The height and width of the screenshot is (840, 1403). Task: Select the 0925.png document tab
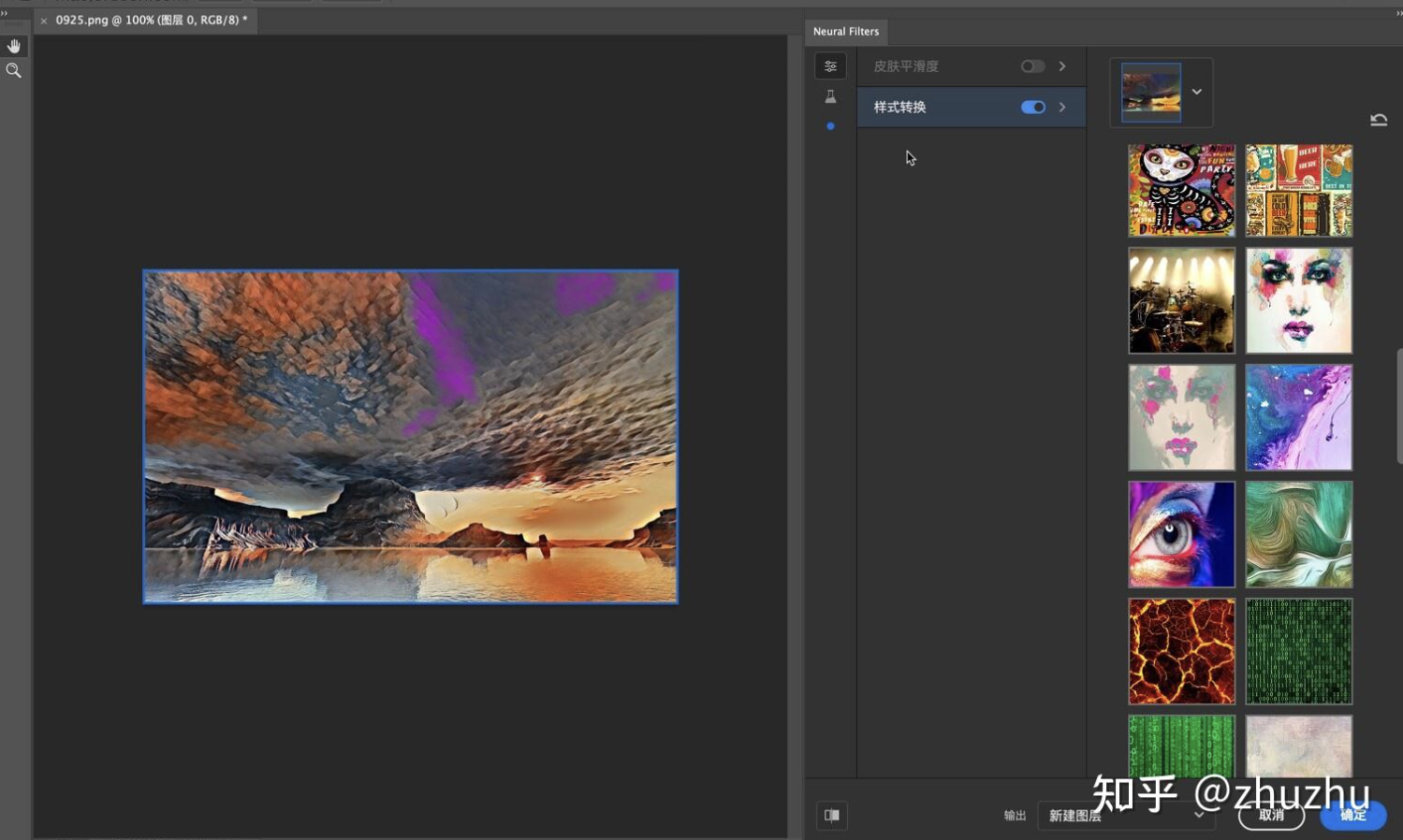click(x=151, y=20)
